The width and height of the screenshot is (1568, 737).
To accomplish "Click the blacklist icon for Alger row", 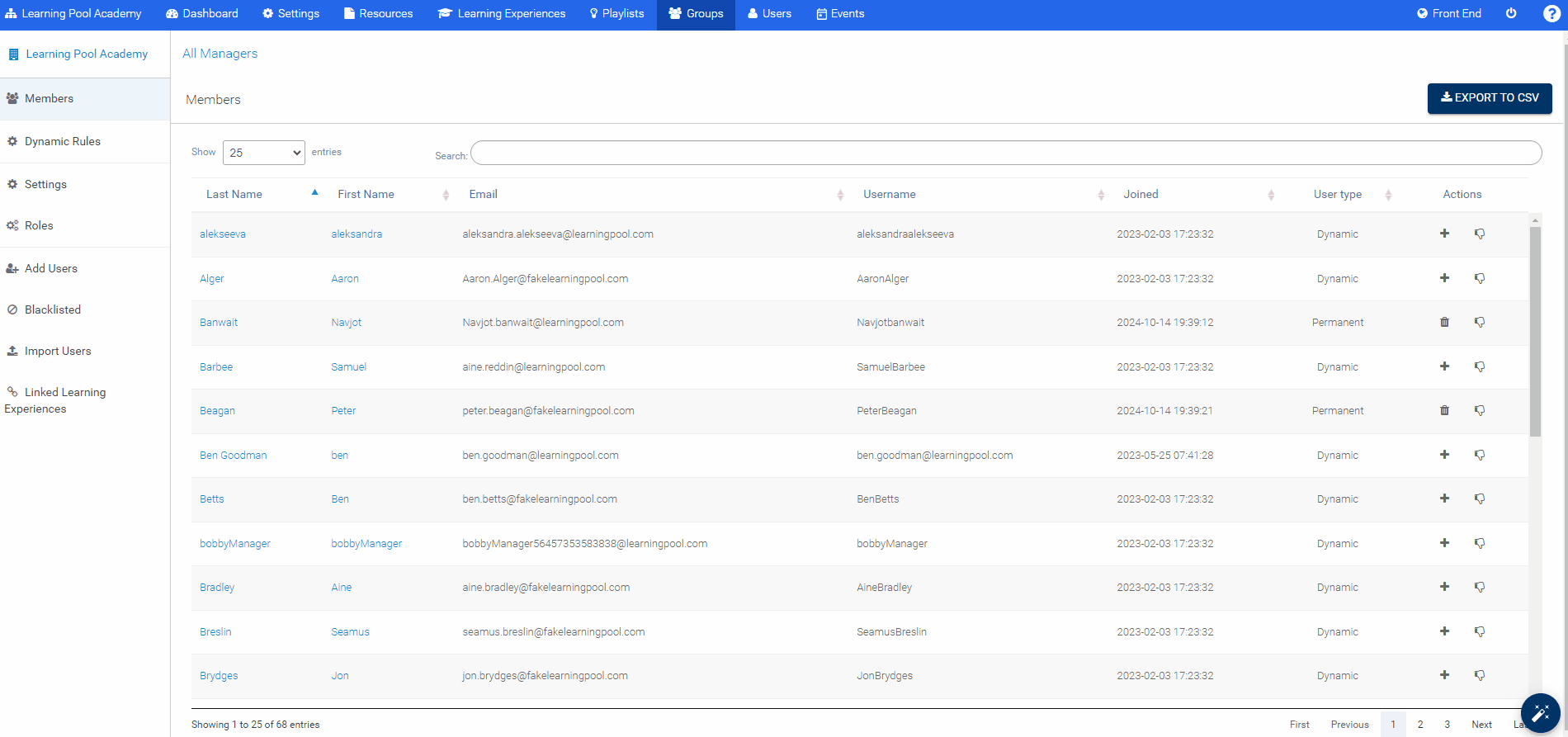I will point(1480,278).
